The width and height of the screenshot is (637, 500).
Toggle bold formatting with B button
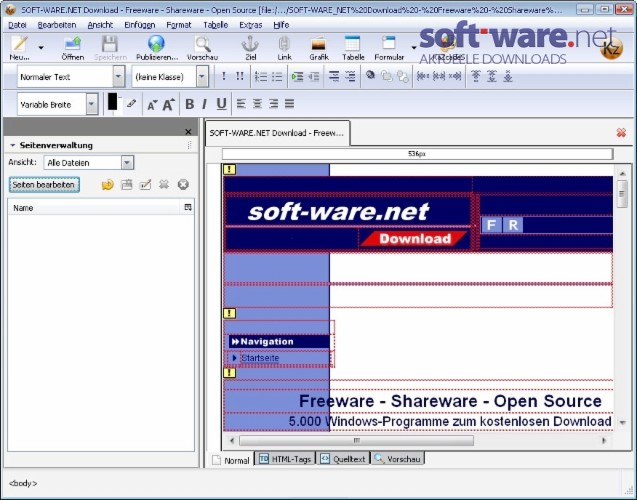click(189, 104)
